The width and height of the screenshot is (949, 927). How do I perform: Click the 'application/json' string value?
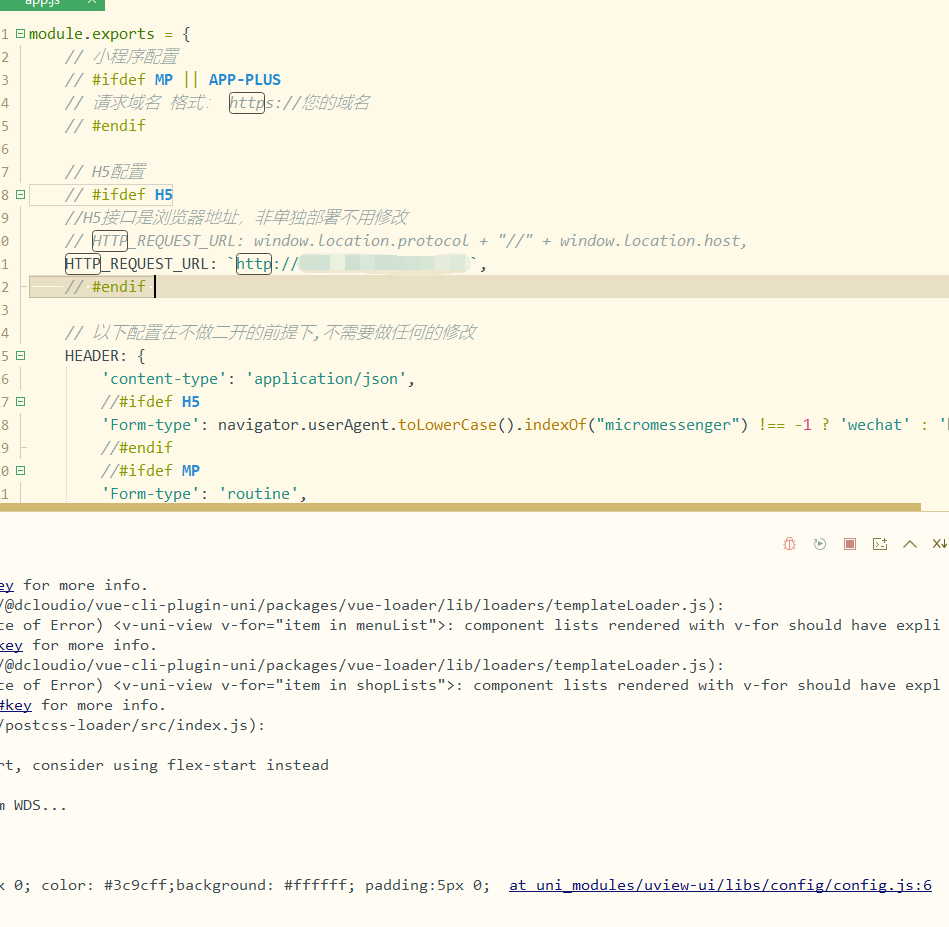[326, 379]
